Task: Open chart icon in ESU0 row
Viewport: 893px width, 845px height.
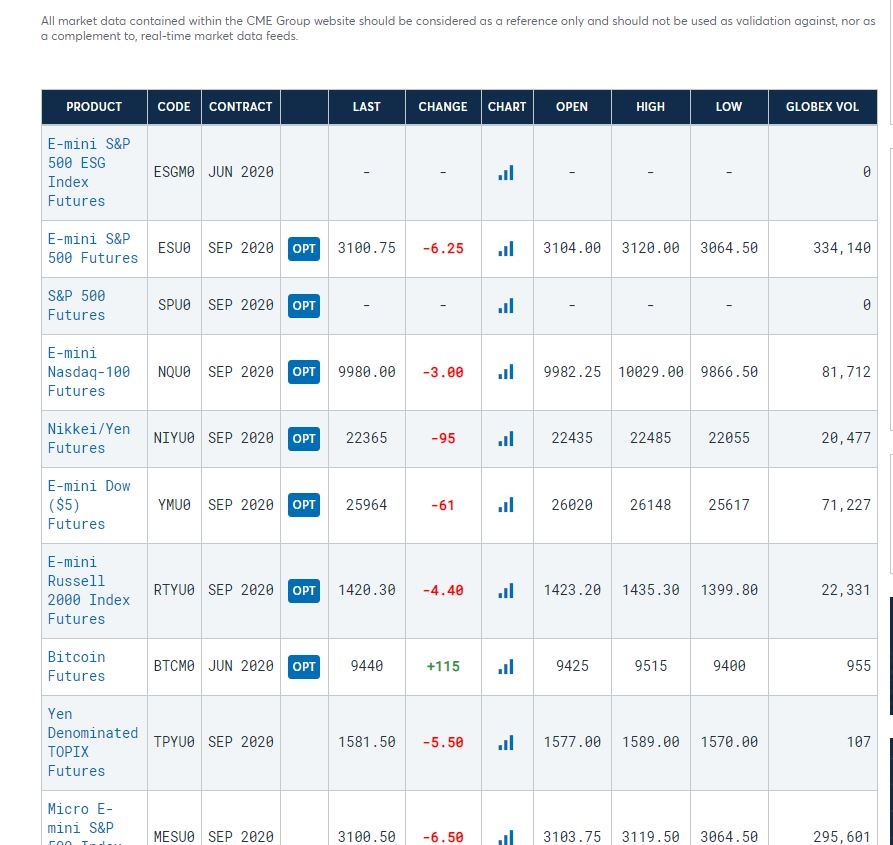Action: click(x=506, y=249)
